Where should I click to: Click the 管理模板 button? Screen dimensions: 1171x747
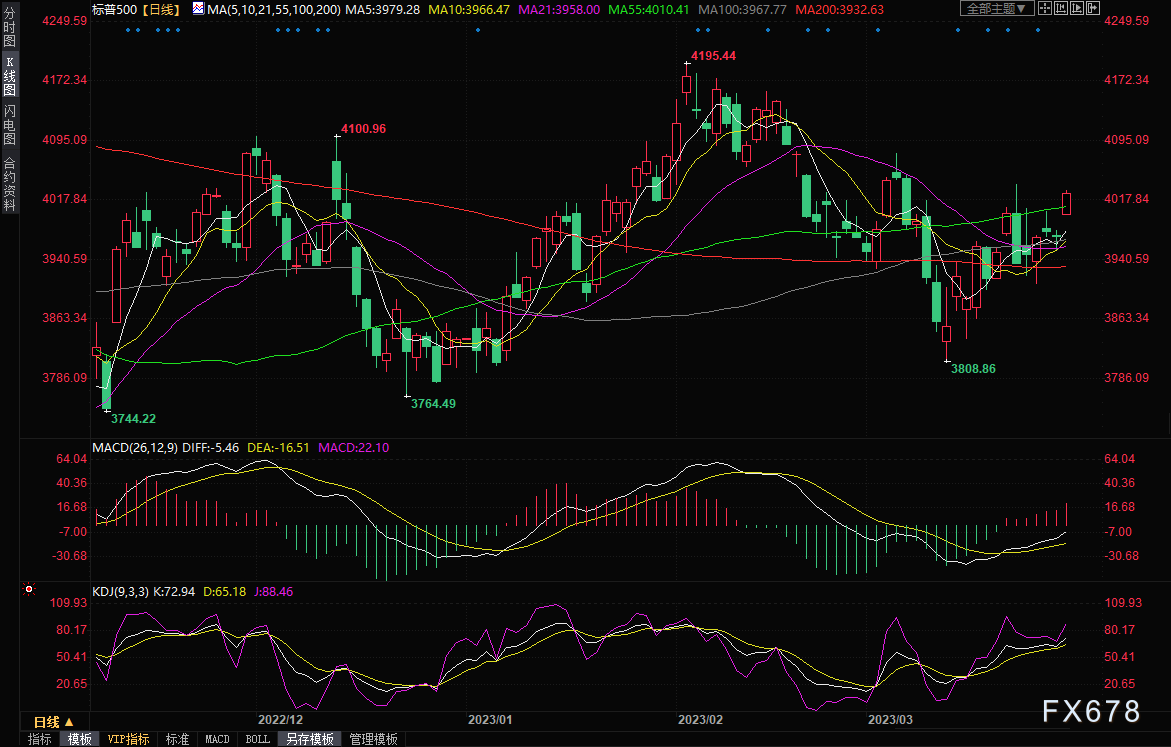coord(373,739)
